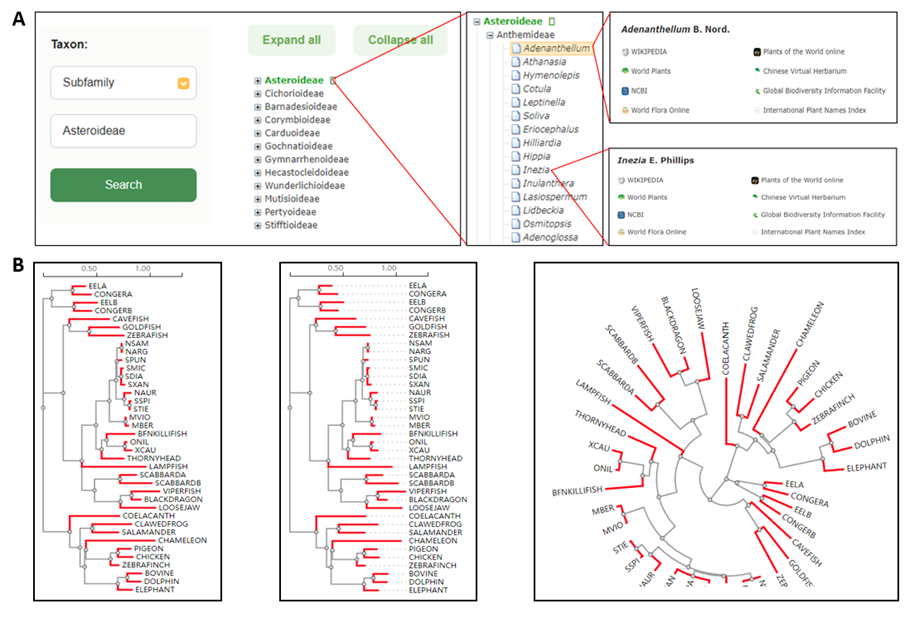Click the Asteroideae taxon name input field
This screenshot has height=618, width=924.
click(123, 130)
